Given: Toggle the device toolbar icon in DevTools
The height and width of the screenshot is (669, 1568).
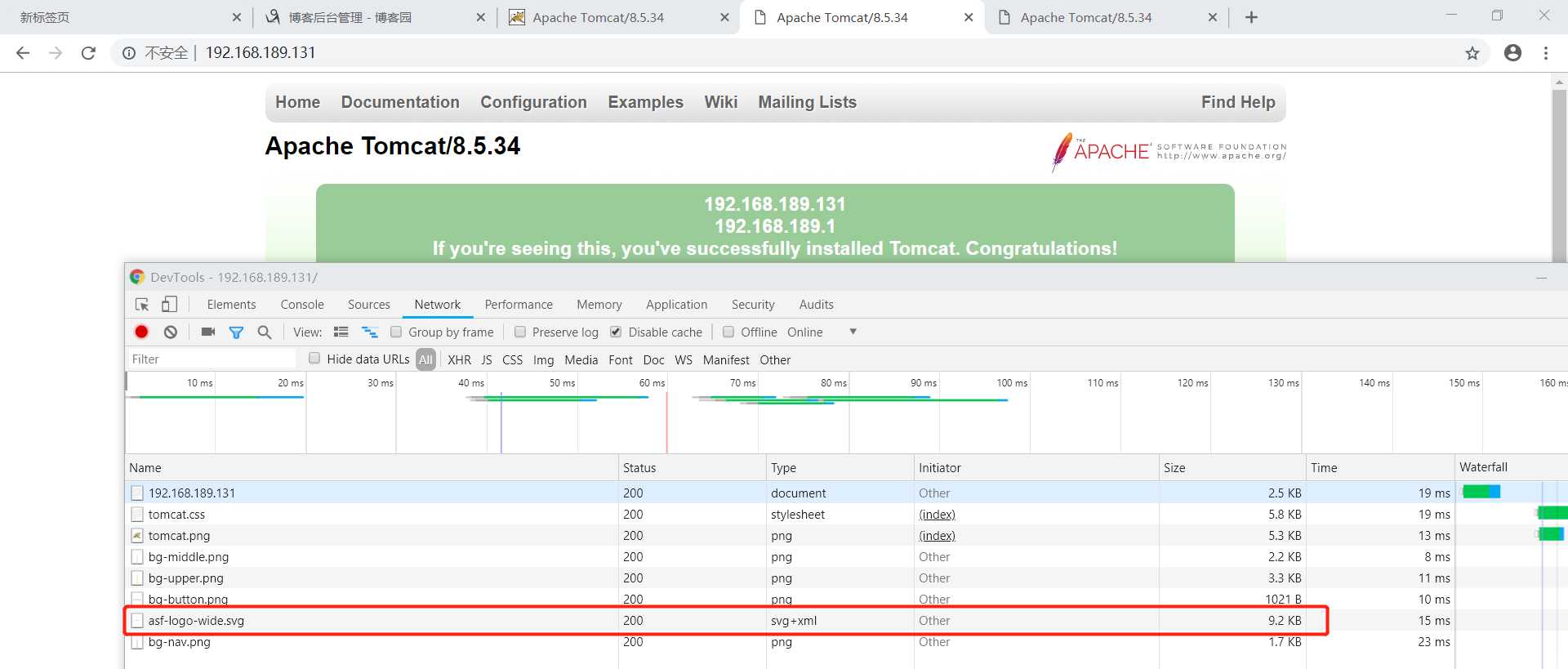Looking at the screenshot, I should tap(169, 305).
